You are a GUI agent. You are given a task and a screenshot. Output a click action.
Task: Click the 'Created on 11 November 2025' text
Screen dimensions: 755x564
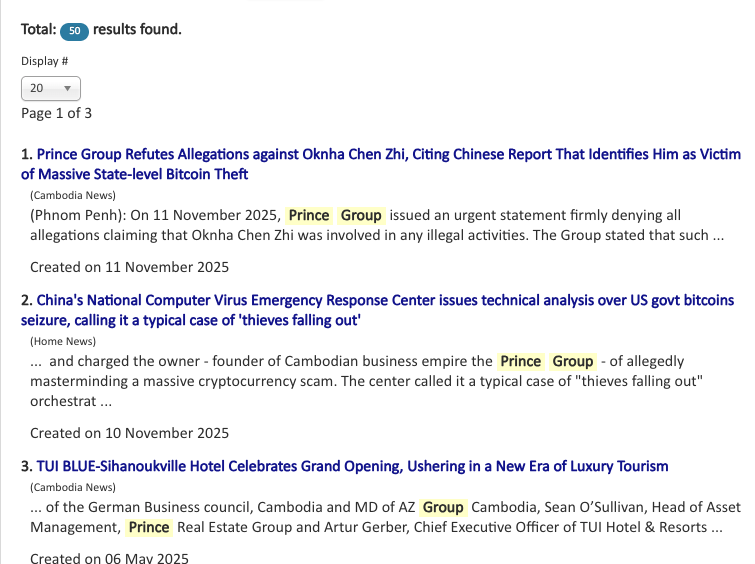[x=130, y=267]
